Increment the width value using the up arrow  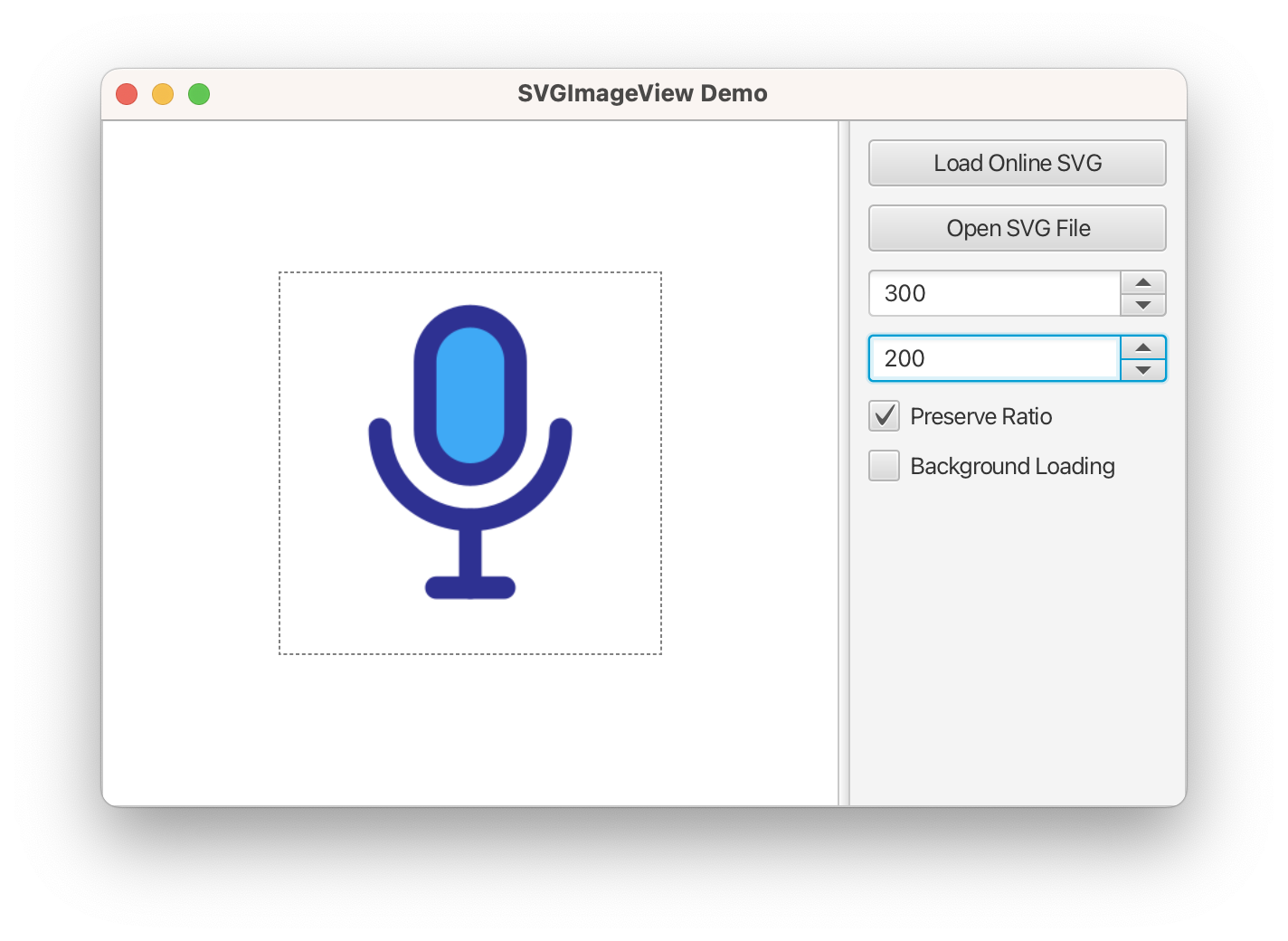pos(1142,282)
